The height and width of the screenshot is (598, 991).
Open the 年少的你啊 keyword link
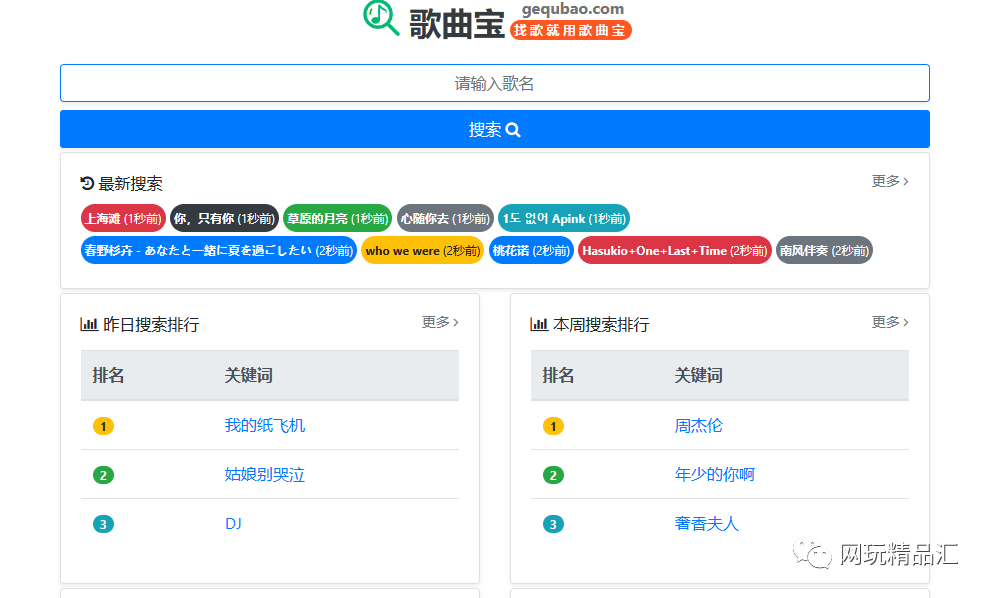[x=715, y=474]
